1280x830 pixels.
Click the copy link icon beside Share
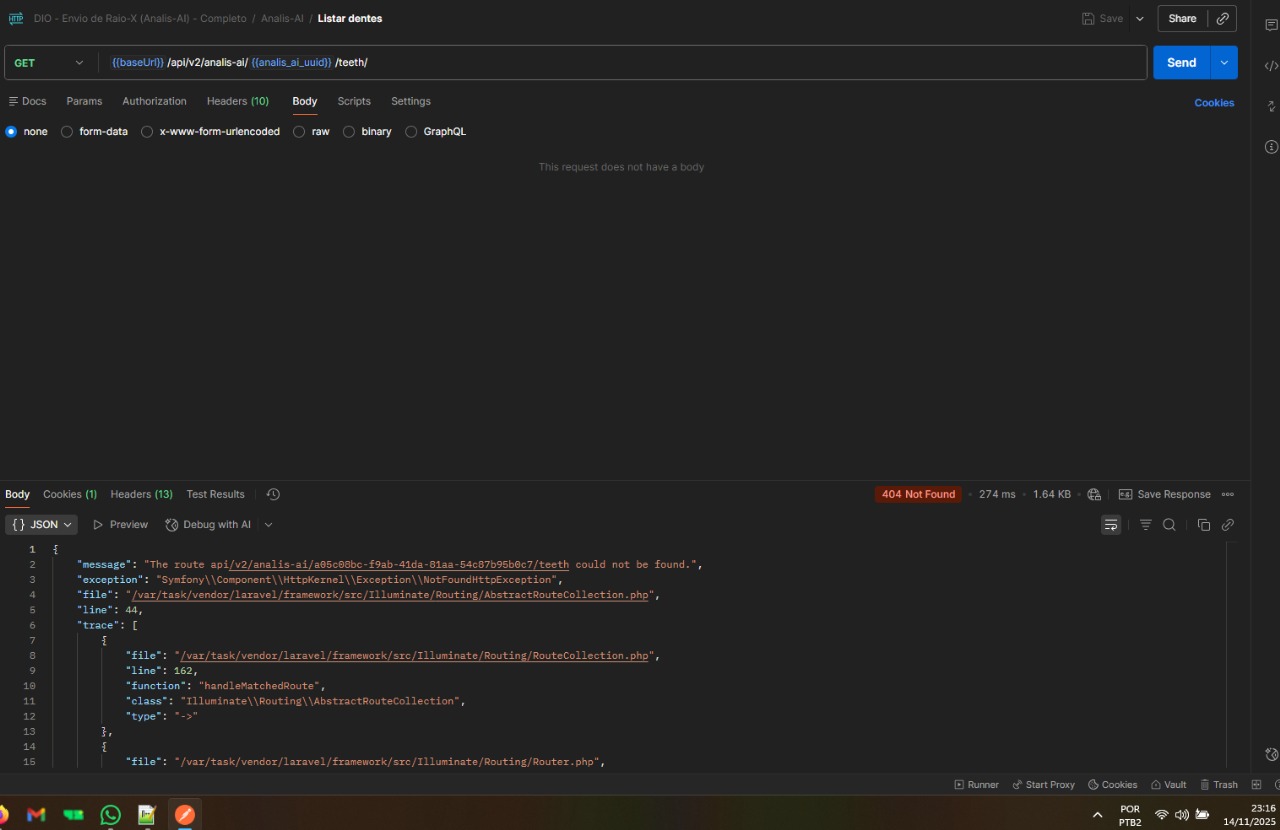1222,18
